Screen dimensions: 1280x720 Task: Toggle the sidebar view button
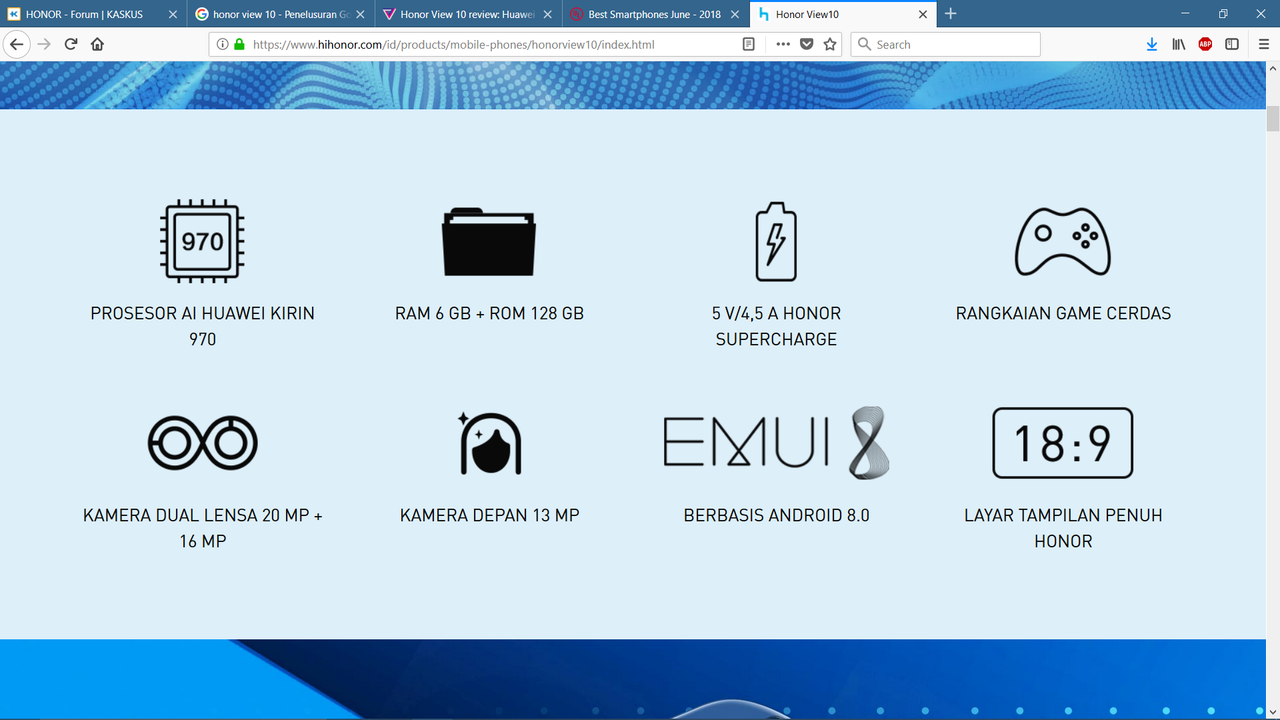(x=1232, y=44)
